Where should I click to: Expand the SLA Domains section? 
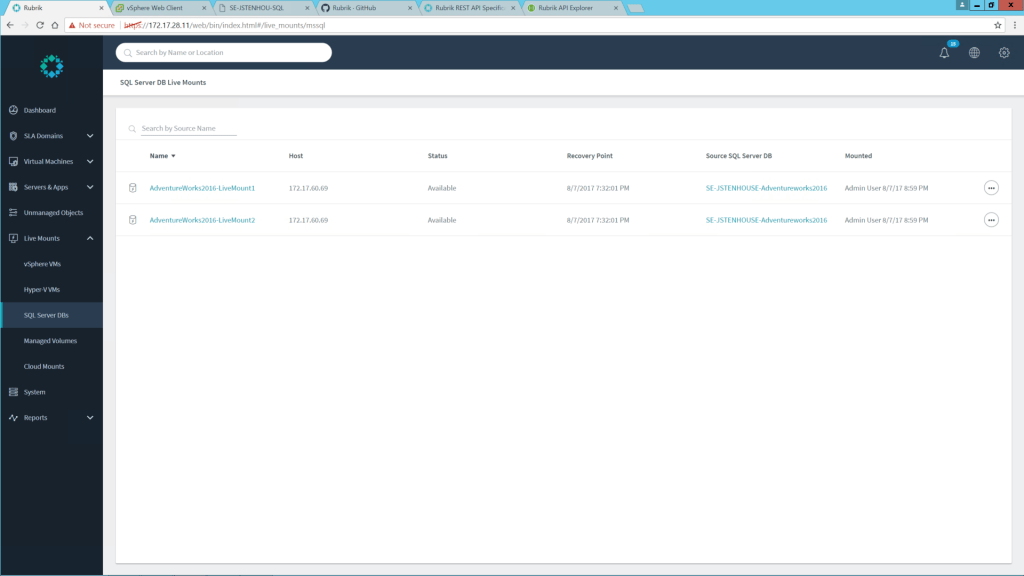point(90,136)
